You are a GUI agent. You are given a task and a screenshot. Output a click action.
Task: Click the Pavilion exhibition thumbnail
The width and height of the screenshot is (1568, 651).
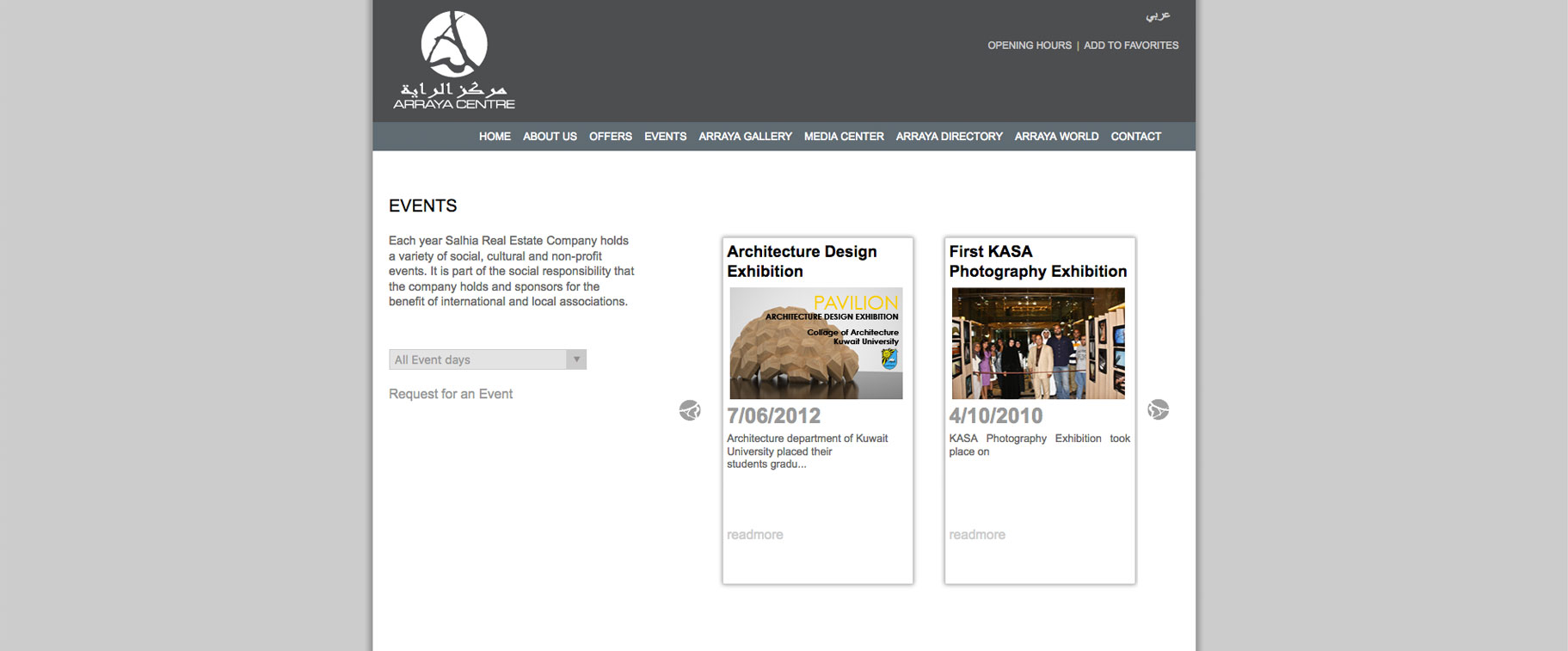tap(816, 343)
